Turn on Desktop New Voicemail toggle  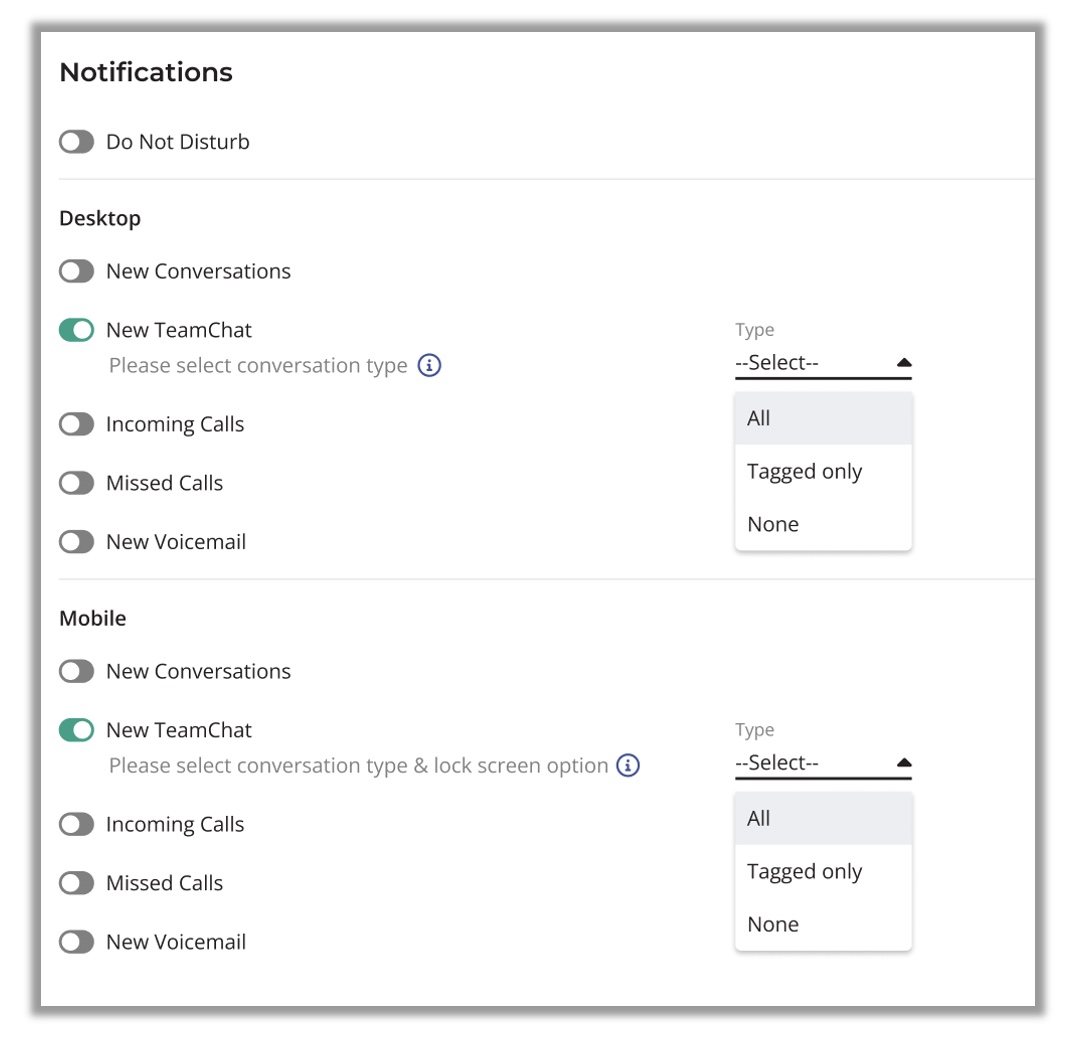(x=77, y=541)
